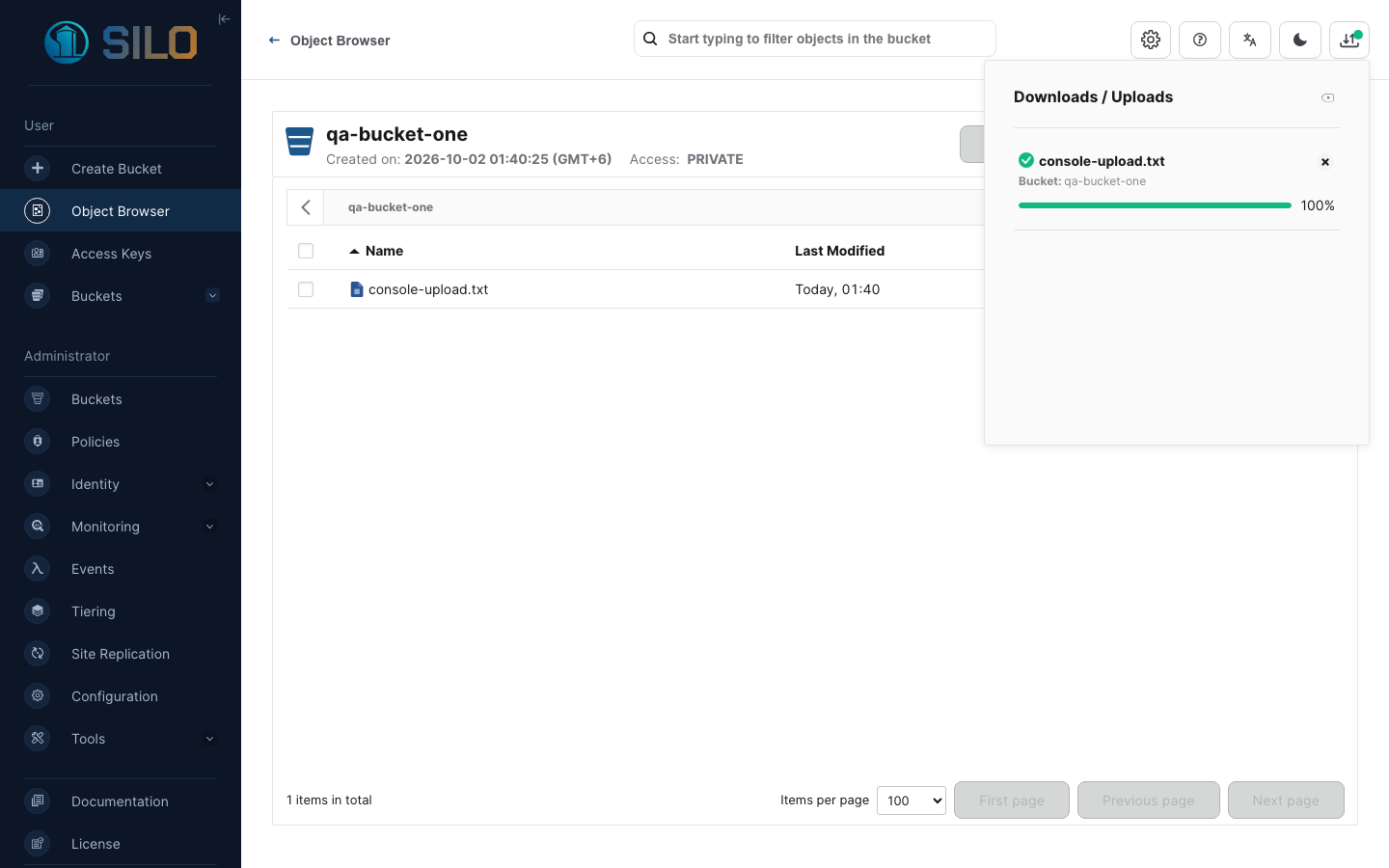Image resolution: width=1389 pixels, height=868 pixels.
Task: Open the License page
Action: (121, 844)
